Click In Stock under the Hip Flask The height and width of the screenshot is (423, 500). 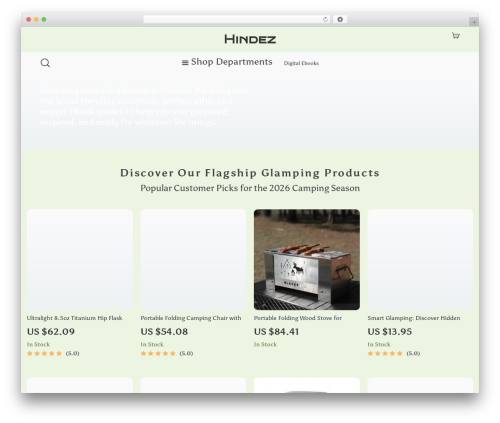pos(38,344)
